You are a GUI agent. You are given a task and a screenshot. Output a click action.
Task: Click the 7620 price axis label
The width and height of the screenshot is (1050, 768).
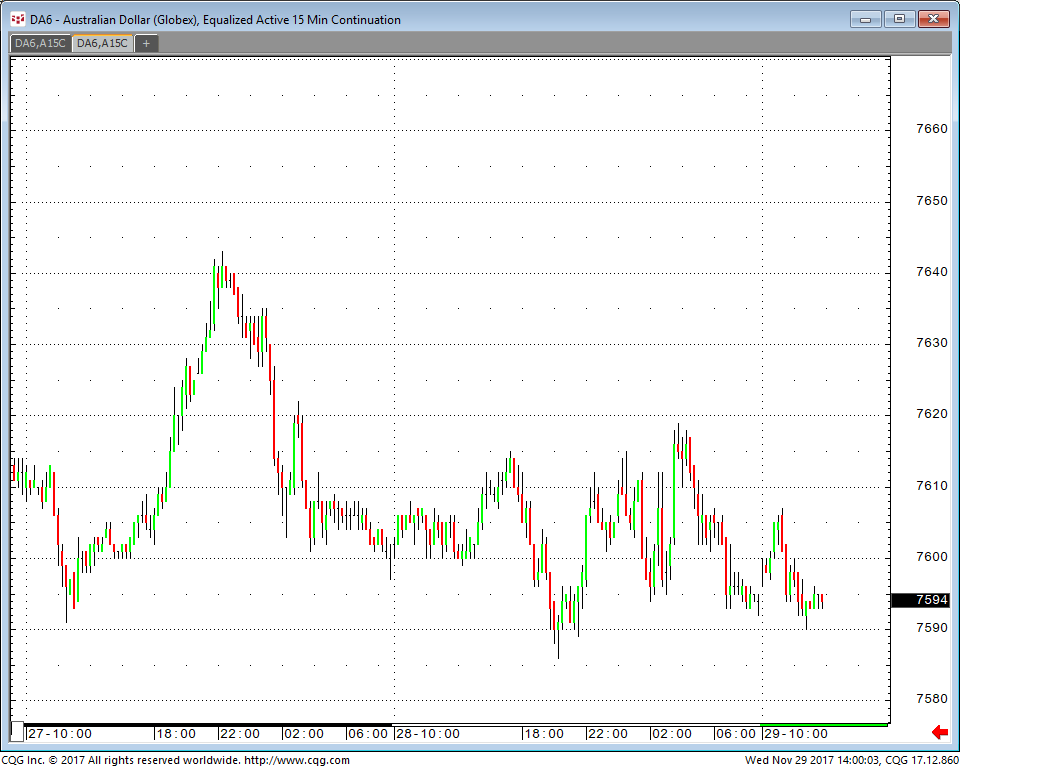pyautogui.click(x=931, y=413)
